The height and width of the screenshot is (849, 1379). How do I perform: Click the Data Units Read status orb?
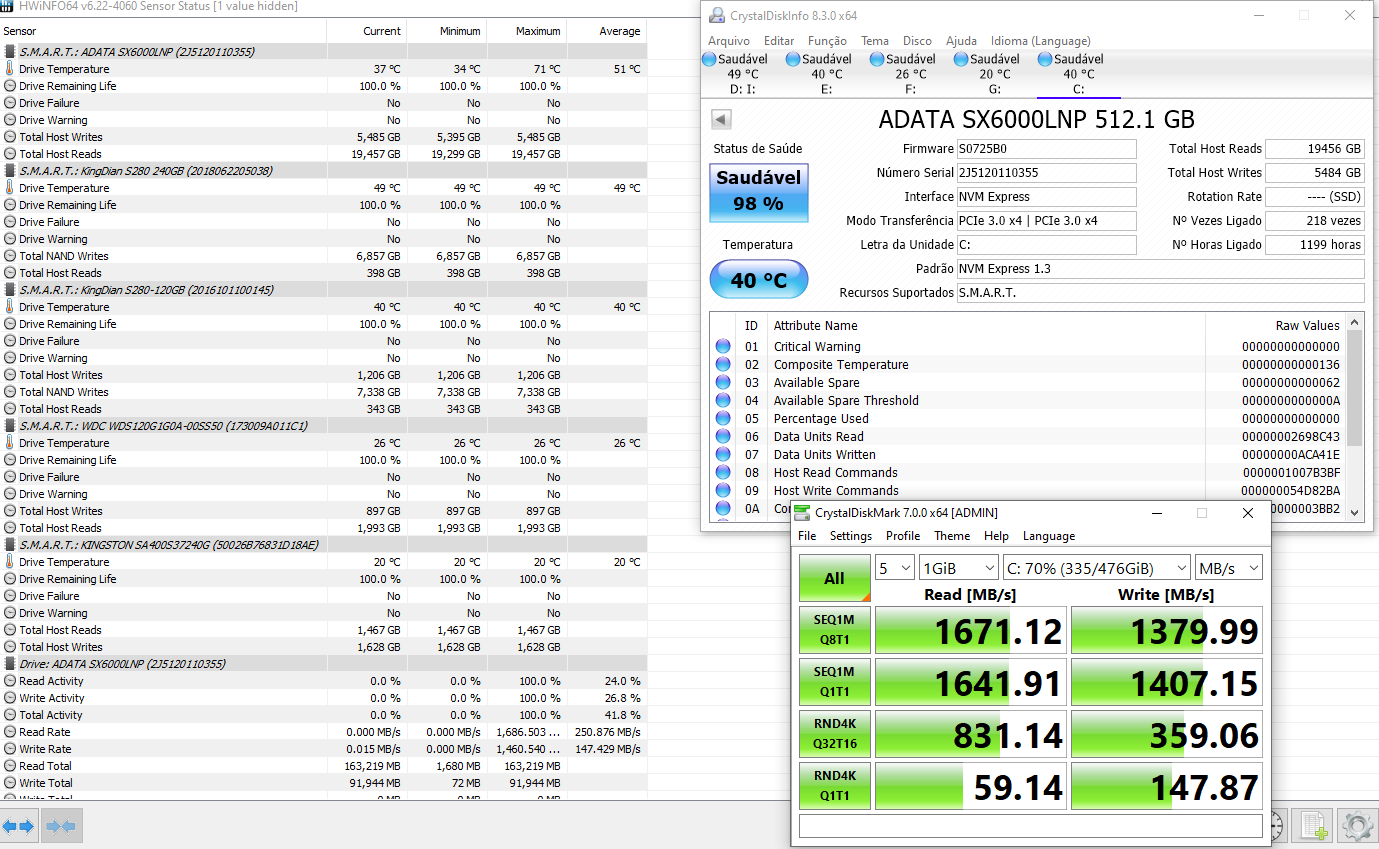[x=723, y=437]
